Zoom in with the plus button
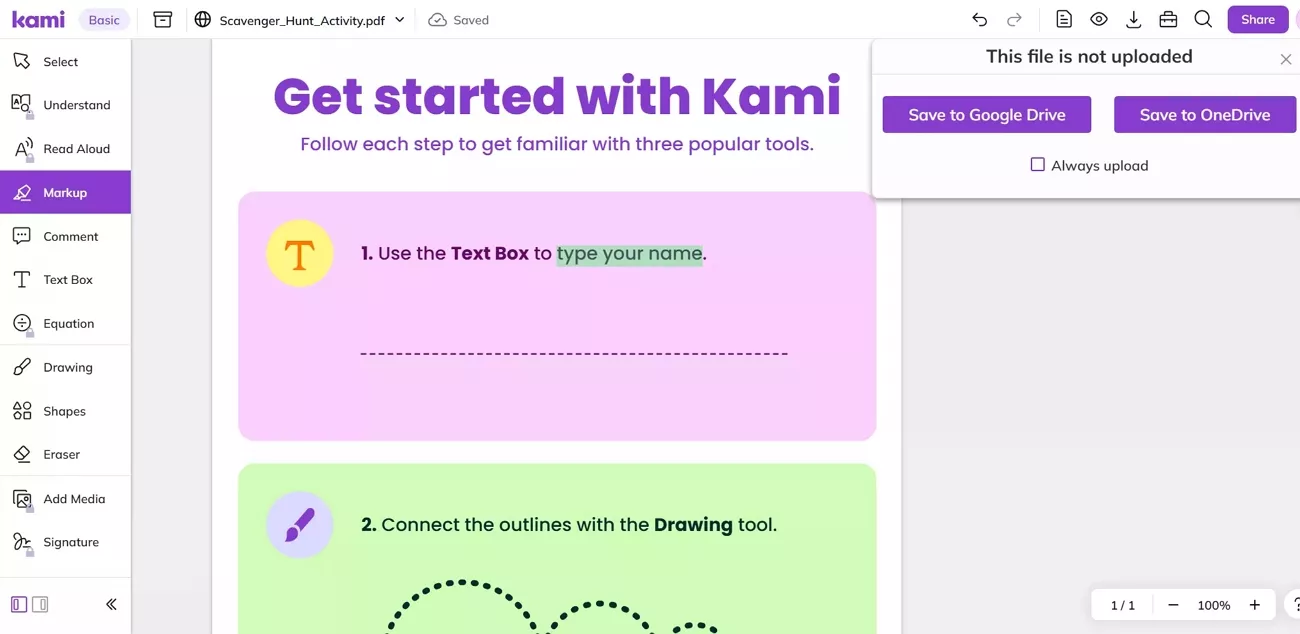The image size is (1300, 634). pyautogui.click(x=1254, y=605)
